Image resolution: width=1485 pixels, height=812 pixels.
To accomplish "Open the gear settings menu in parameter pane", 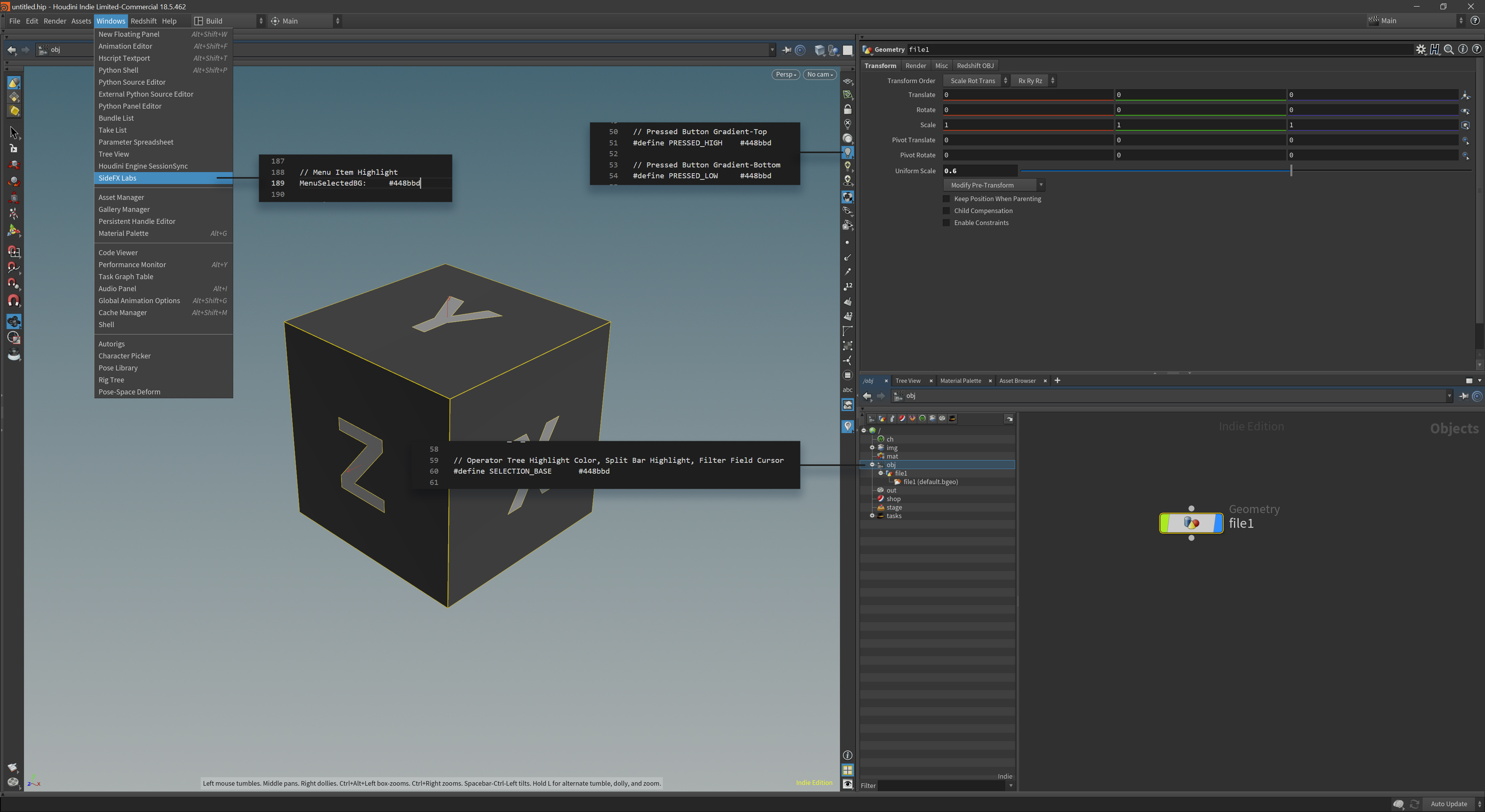I will coord(1421,49).
